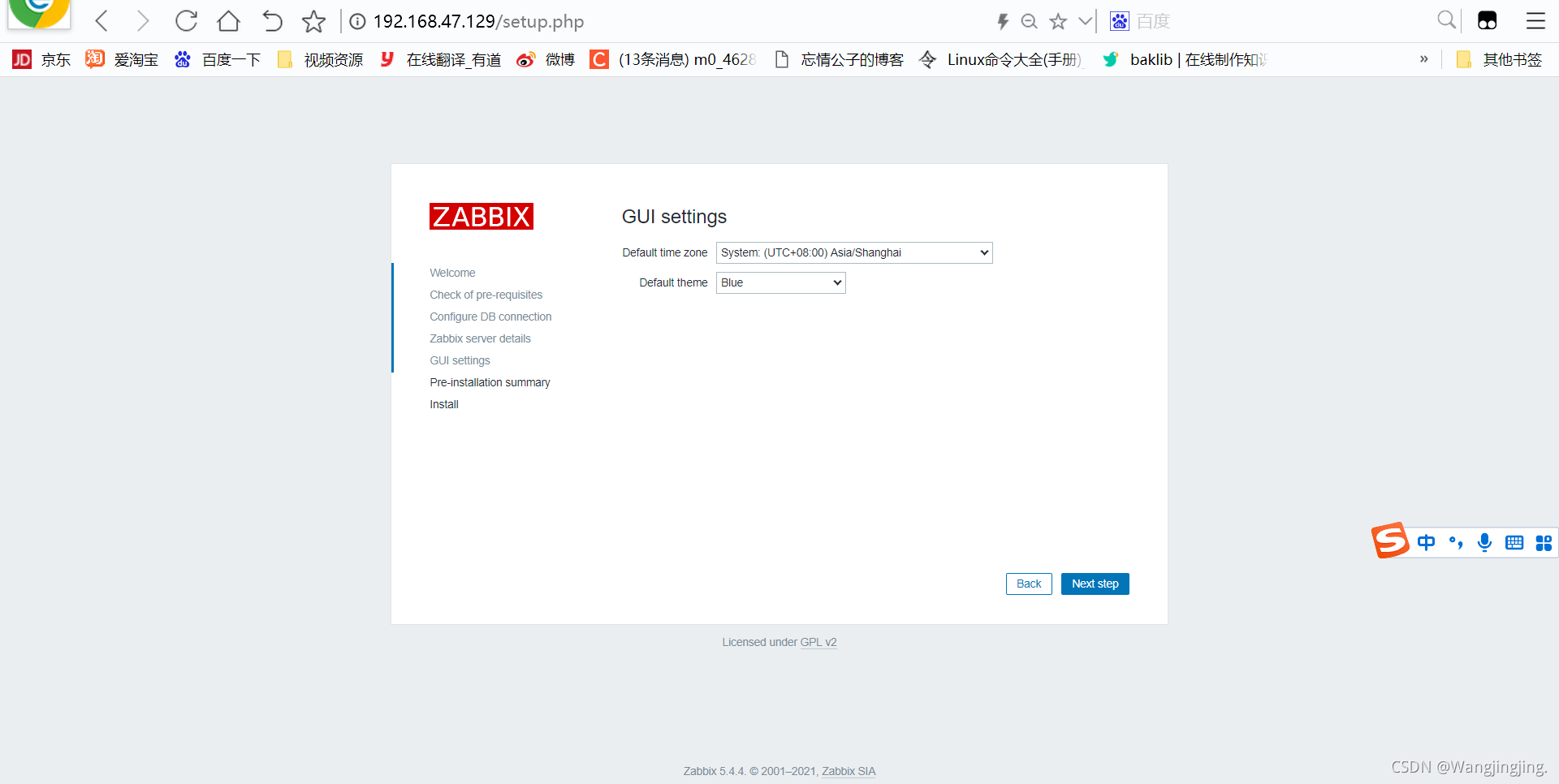Click the address bar URL field
Viewport: 1559px width, 784px height.
pos(478,22)
